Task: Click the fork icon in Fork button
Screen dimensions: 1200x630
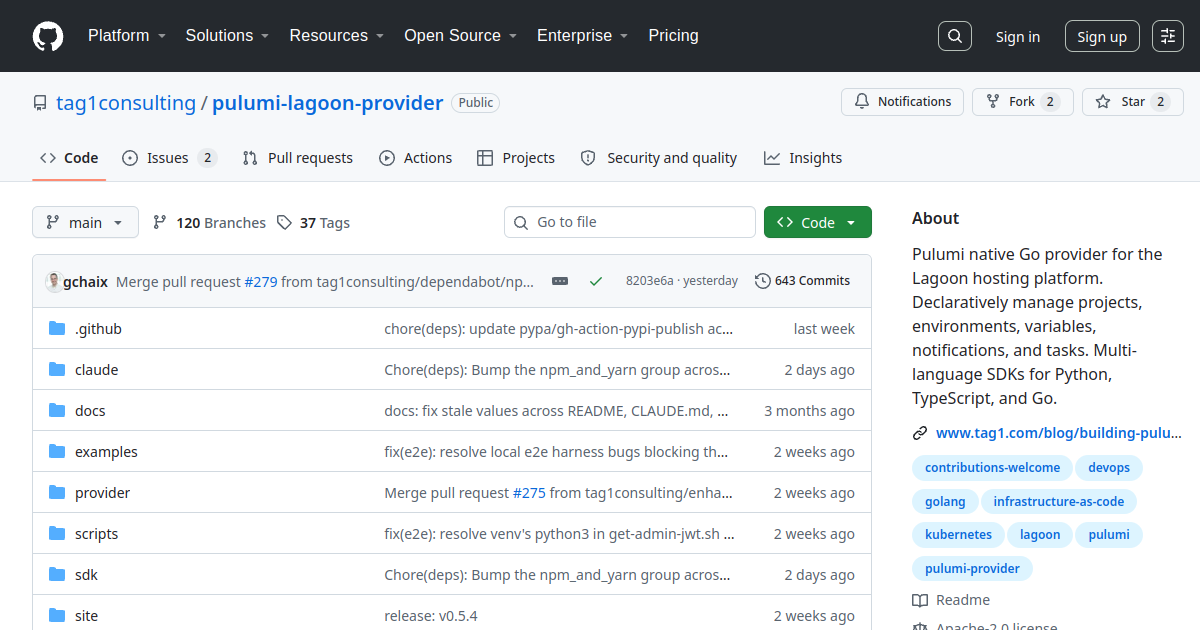Action: click(993, 102)
